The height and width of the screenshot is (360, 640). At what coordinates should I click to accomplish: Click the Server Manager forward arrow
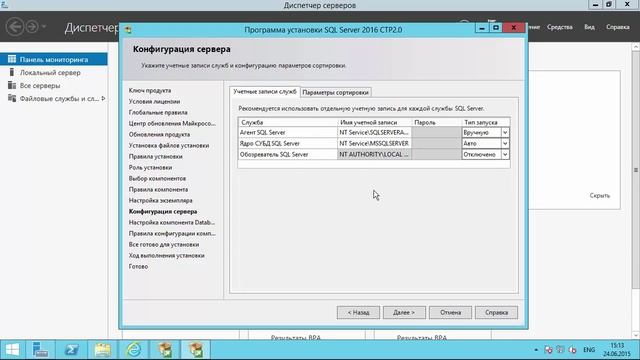point(32,27)
